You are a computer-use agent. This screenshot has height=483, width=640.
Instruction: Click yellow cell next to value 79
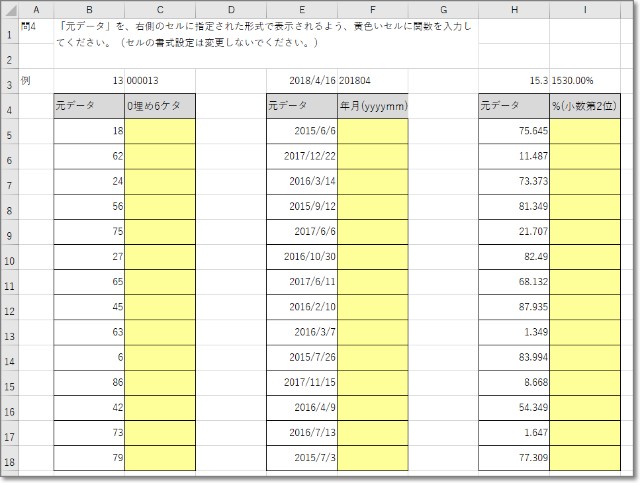tap(160, 459)
